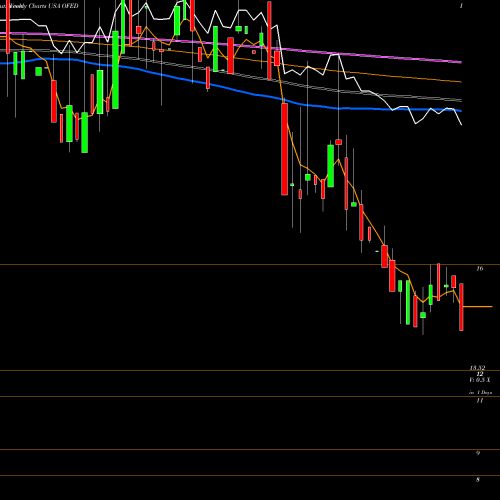Click the "in 1 Days" label
500x500 pixels.
click(x=480, y=393)
